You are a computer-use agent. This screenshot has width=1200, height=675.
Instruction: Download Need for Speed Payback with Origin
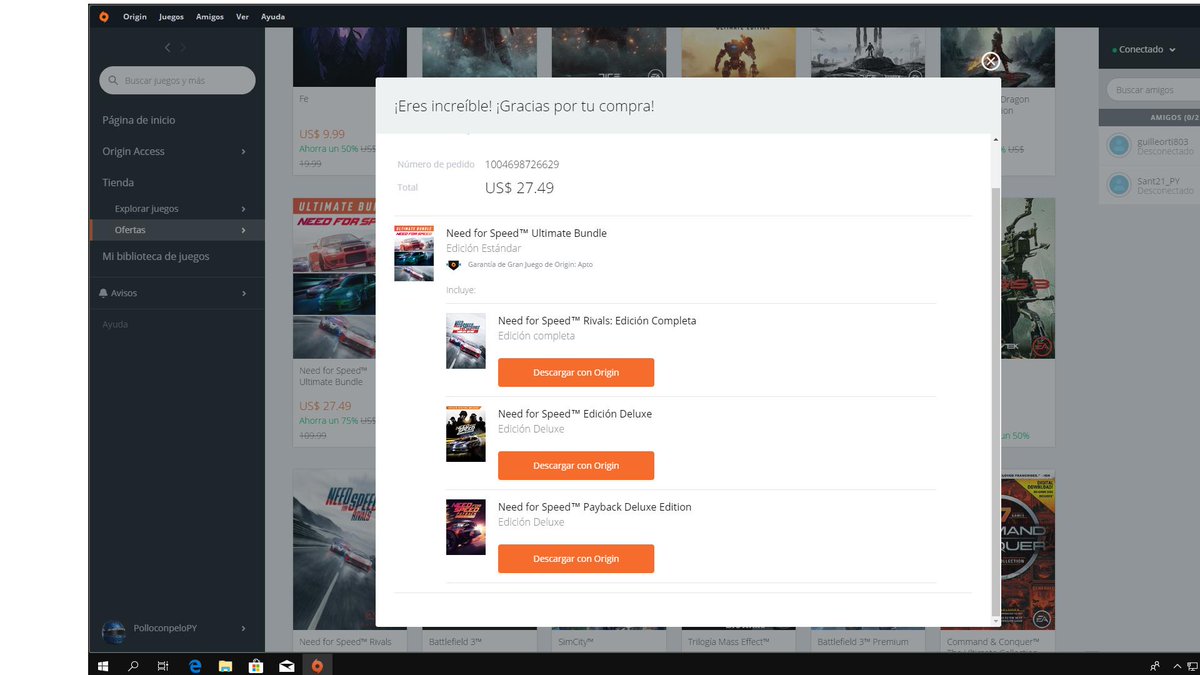click(x=576, y=559)
